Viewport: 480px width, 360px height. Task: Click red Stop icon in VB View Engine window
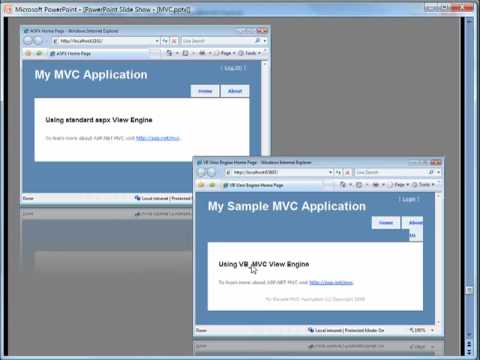coord(348,172)
